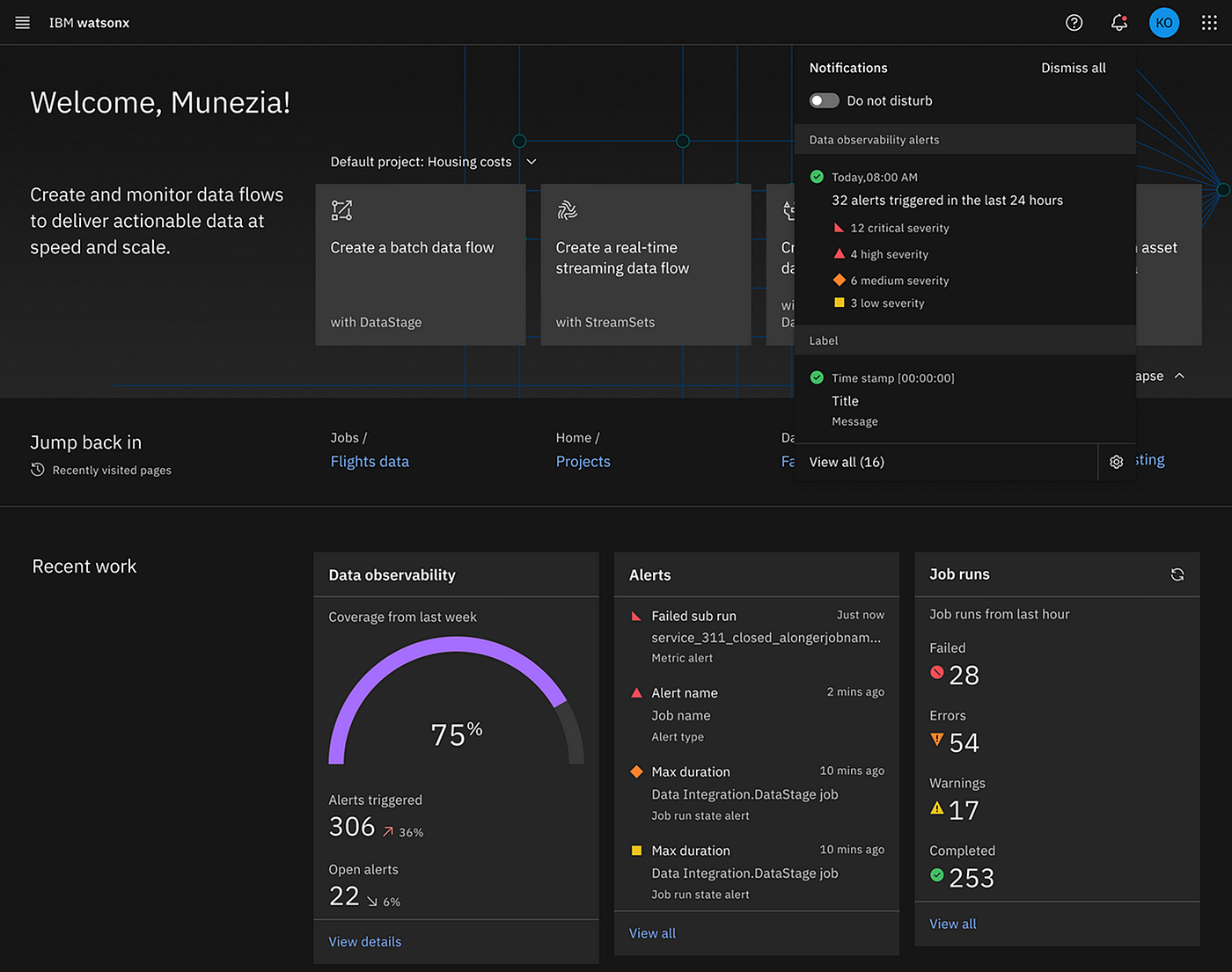This screenshot has height=972, width=1232.
Task: Open the hamburger navigation menu
Action: pyautogui.click(x=23, y=23)
